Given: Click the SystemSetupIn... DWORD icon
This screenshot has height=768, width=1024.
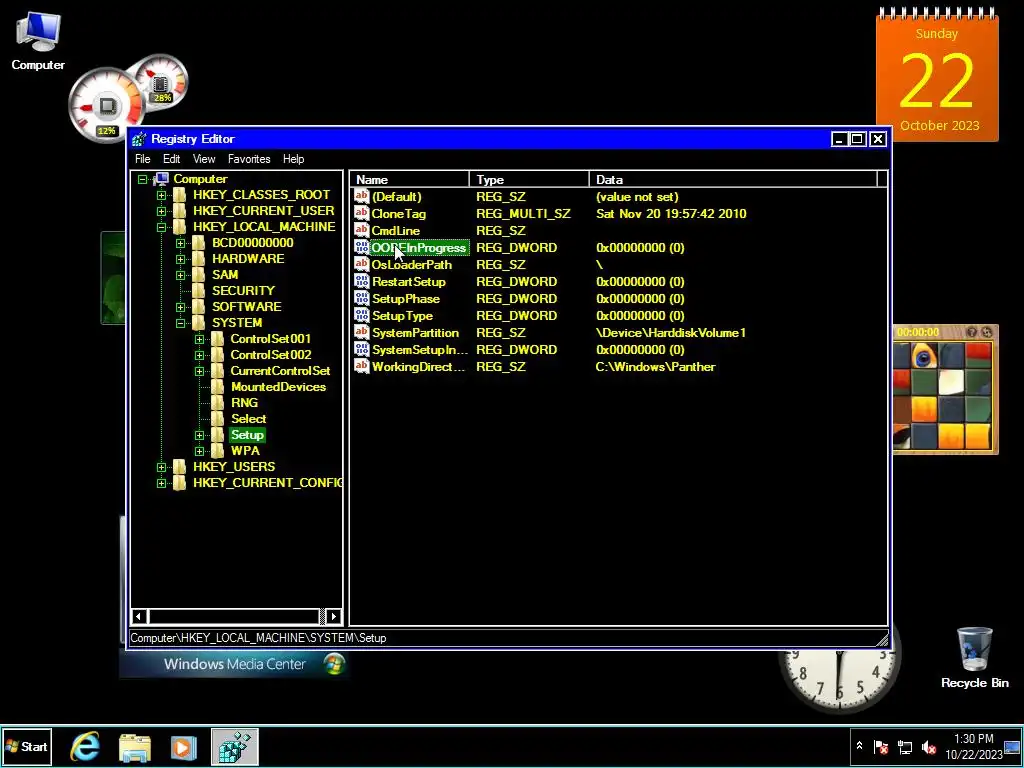Looking at the screenshot, I should point(361,349).
